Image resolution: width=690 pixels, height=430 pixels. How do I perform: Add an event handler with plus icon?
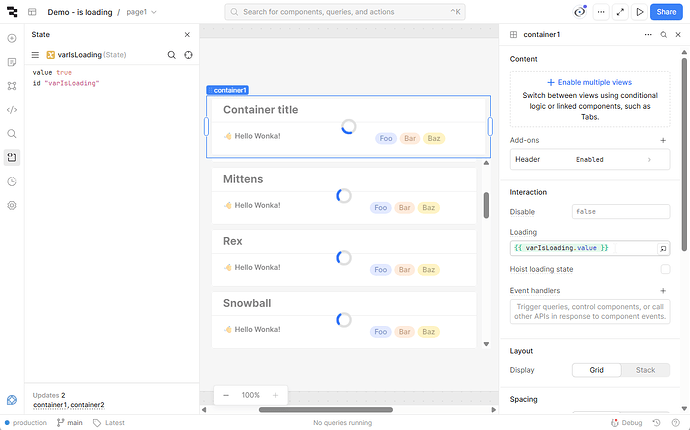point(663,291)
